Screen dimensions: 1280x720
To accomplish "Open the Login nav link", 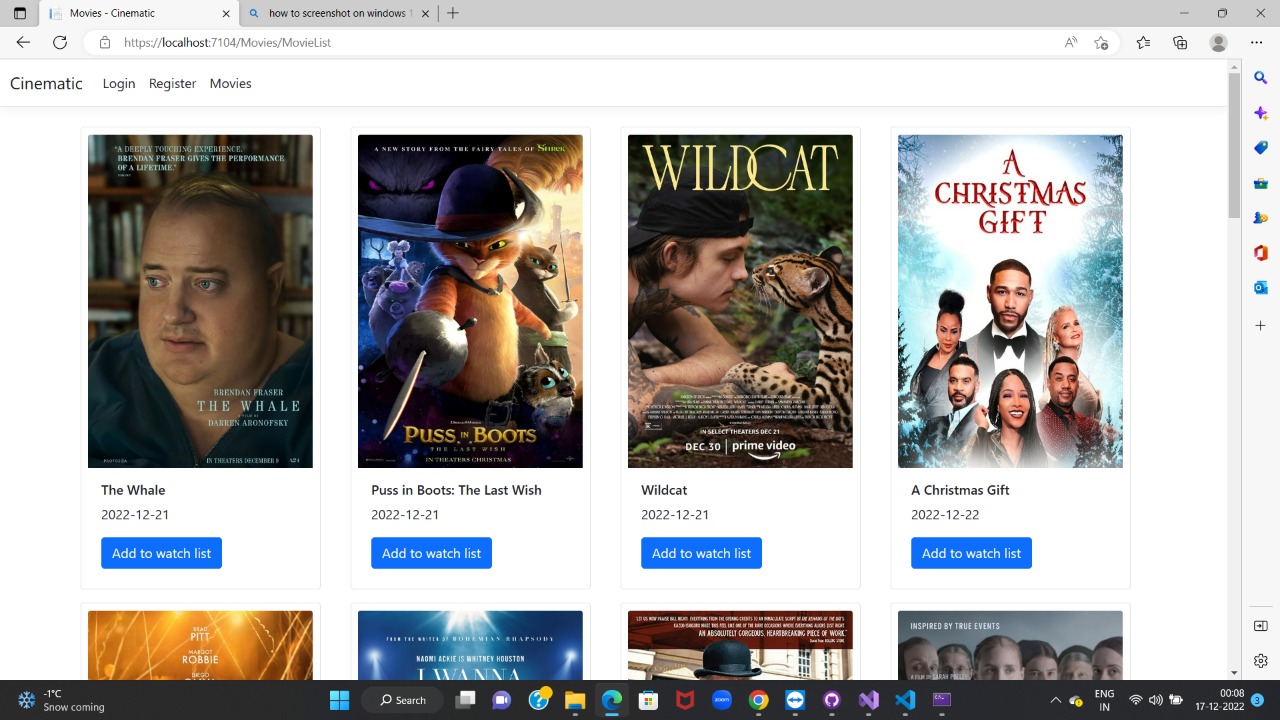I will pyautogui.click(x=119, y=83).
